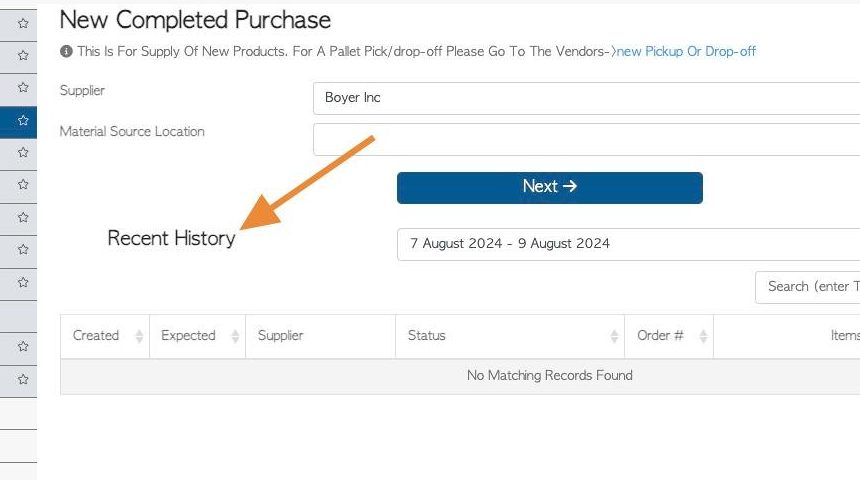
Task: Click the star icon directly below the highlighted row
Action: point(22,152)
